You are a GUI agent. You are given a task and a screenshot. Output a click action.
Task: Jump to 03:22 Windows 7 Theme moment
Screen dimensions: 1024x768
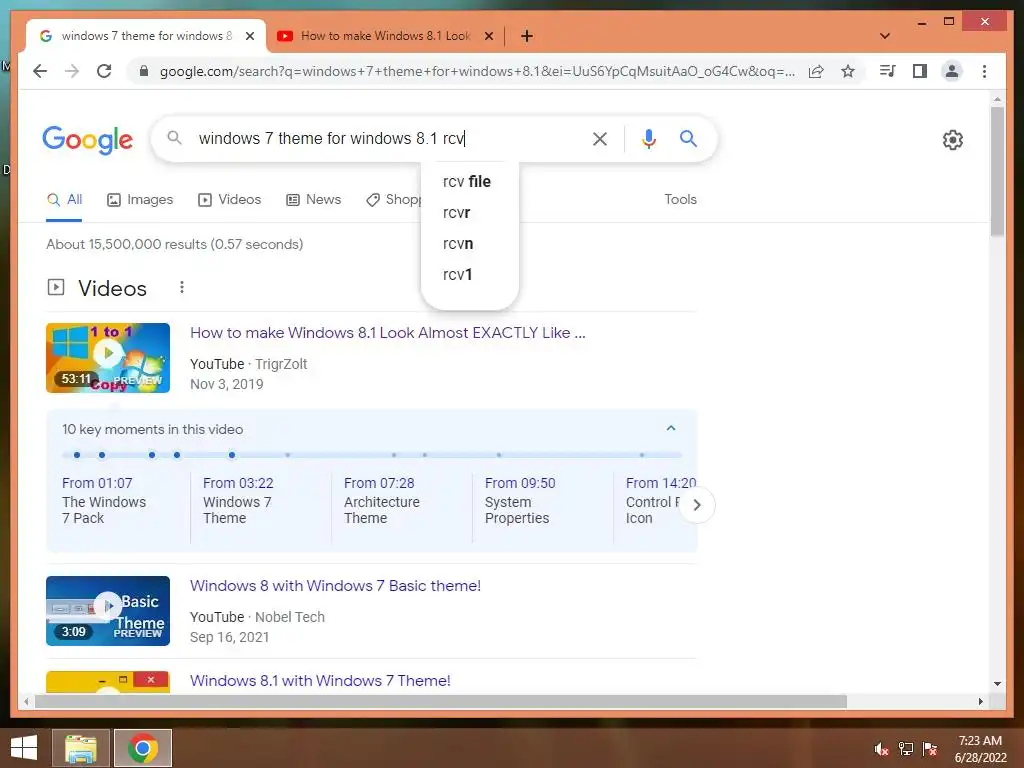238,501
